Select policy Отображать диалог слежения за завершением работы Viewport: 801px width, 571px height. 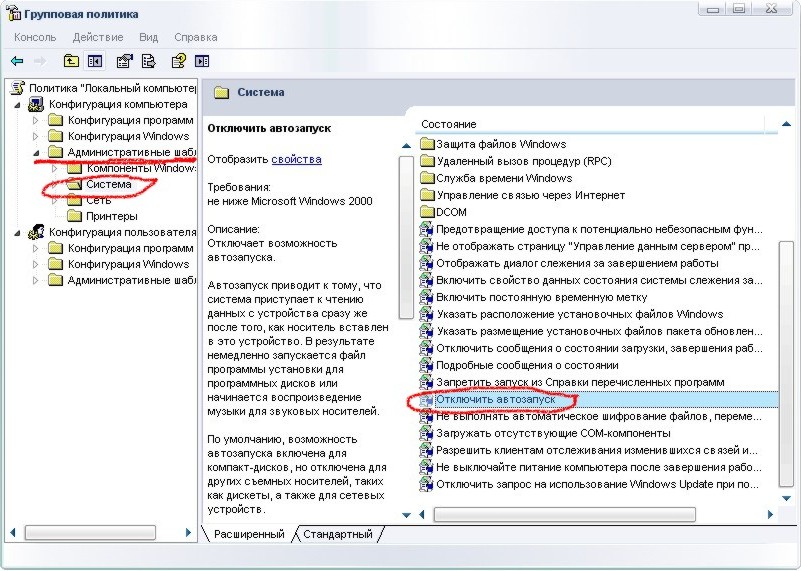click(x=569, y=263)
